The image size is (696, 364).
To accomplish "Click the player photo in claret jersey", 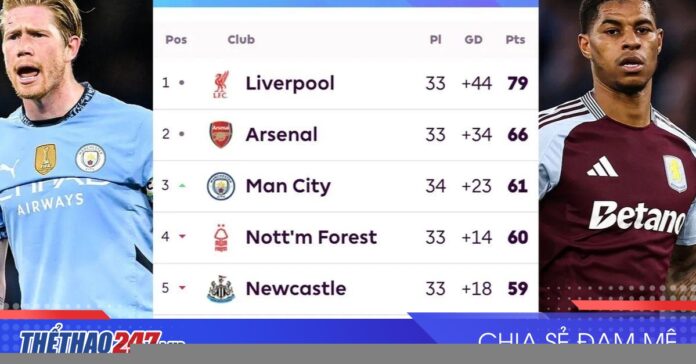I will click(x=617, y=153).
